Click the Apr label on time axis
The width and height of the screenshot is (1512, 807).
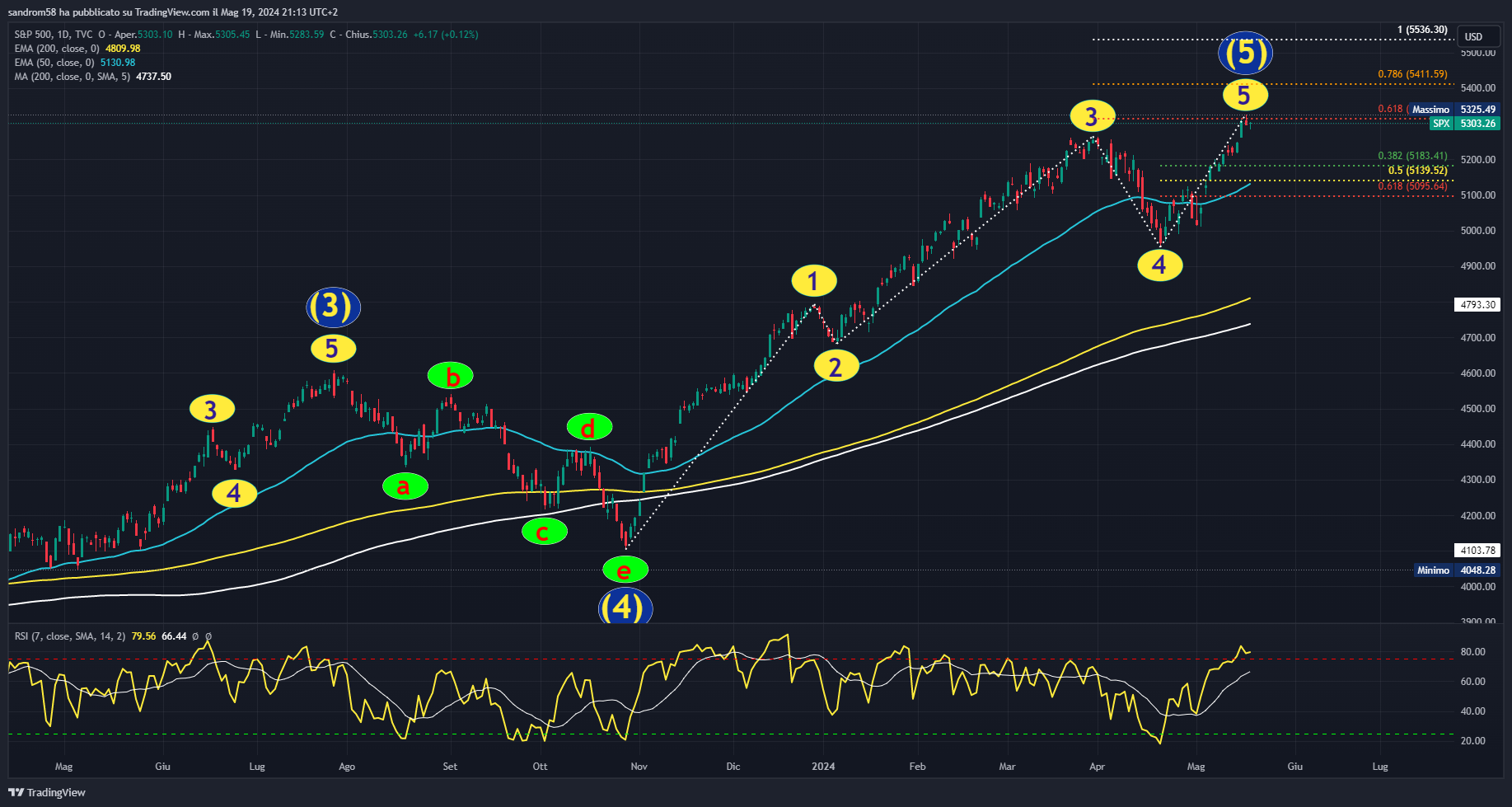[x=1097, y=767]
